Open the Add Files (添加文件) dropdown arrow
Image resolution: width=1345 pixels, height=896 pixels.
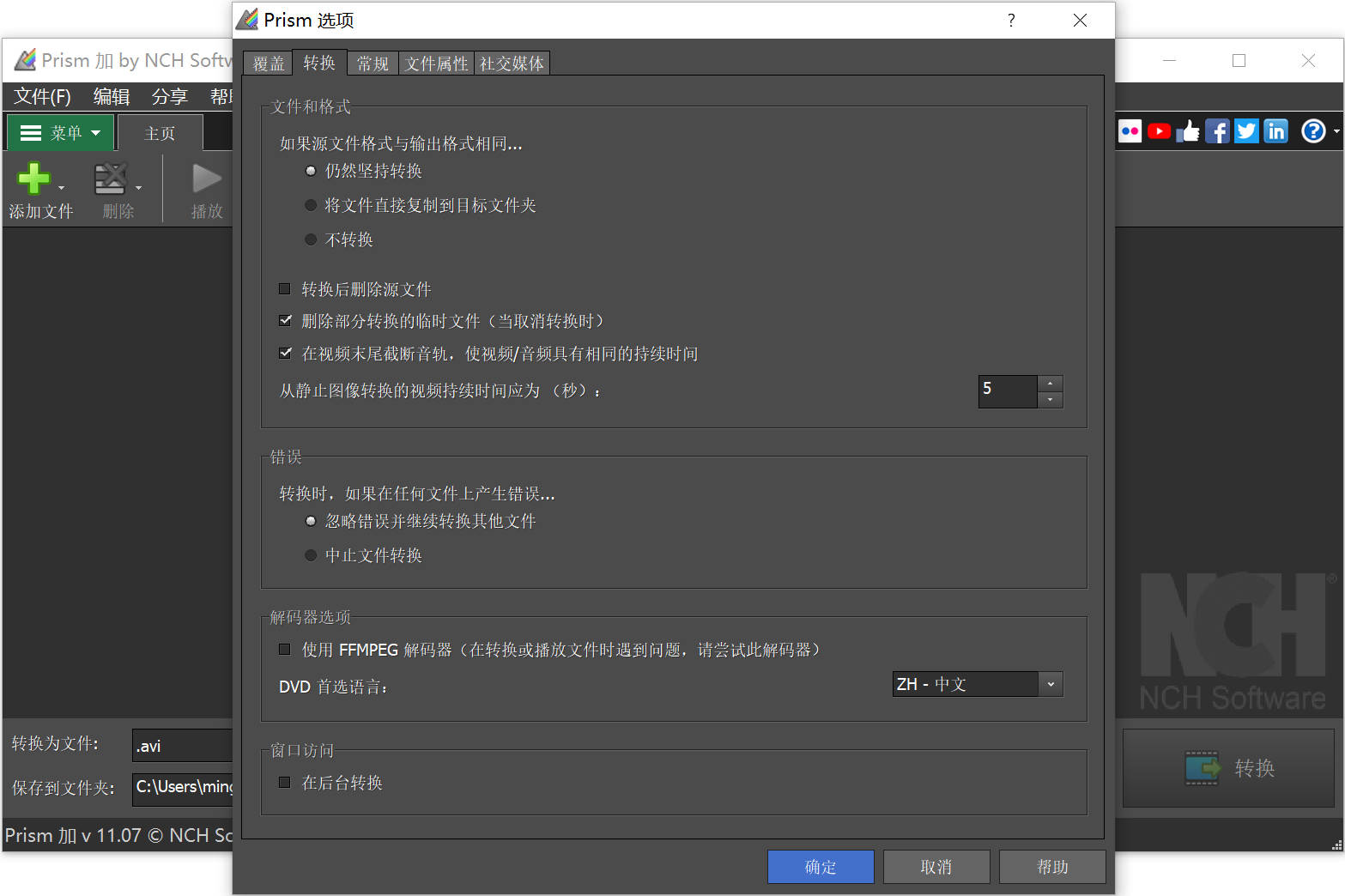pos(61,187)
